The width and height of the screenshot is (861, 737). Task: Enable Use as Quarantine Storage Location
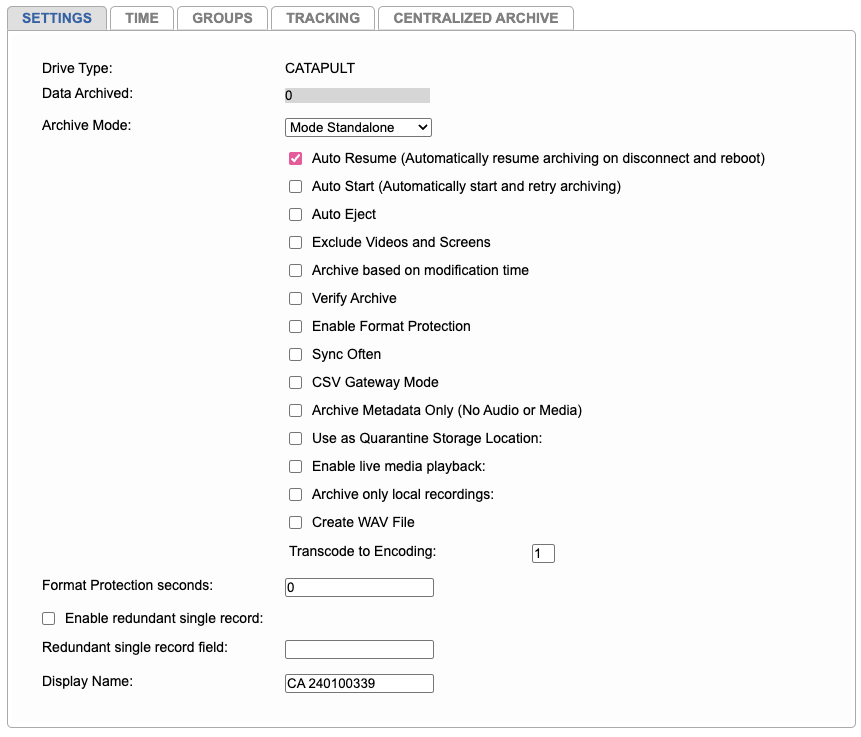[295, 438]
